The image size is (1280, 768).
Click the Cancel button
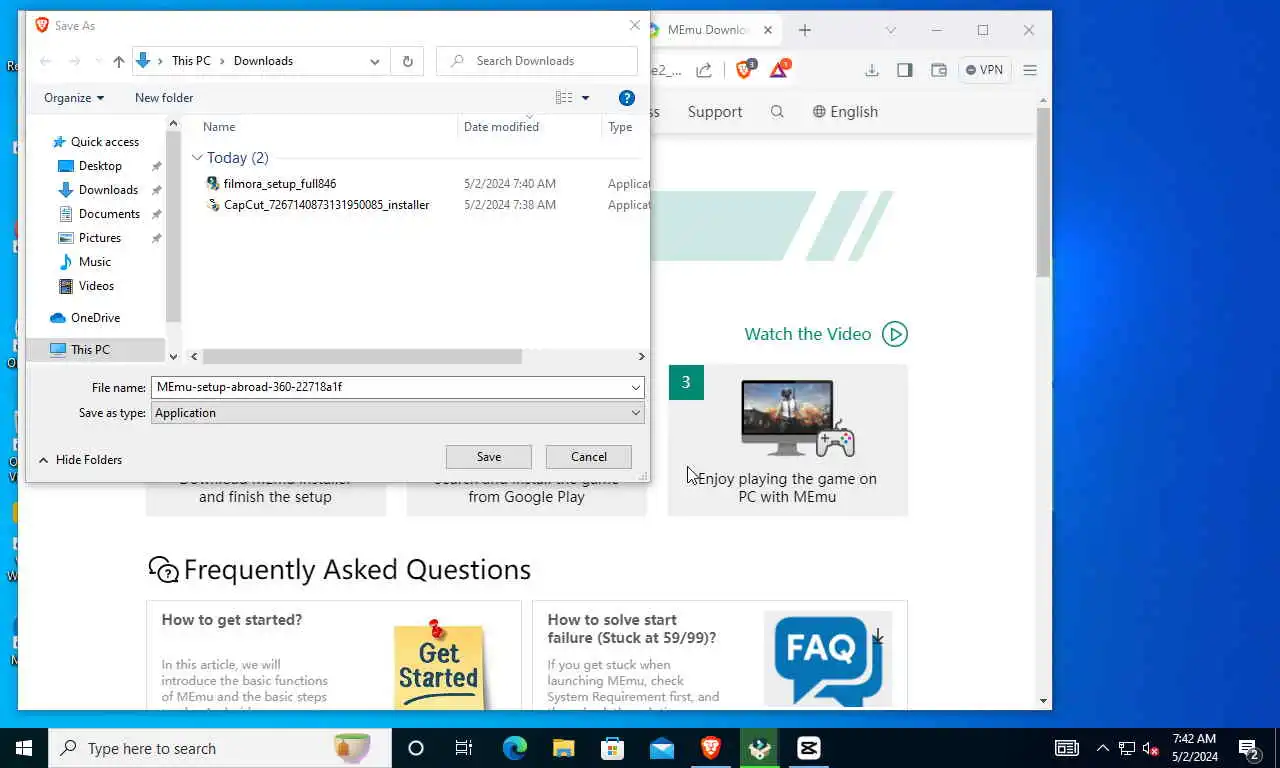tap(589, 457)
